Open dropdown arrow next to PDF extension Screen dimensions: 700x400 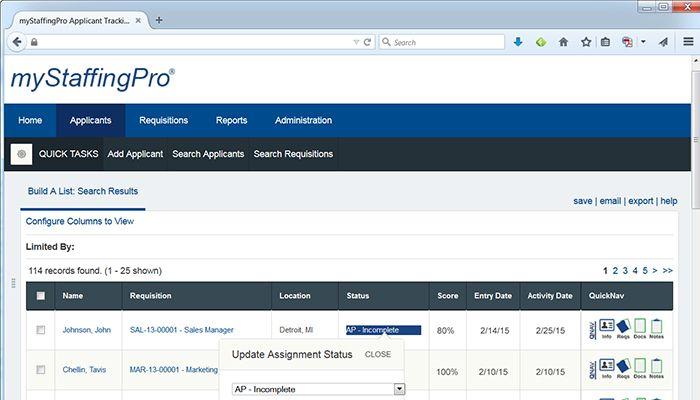643,42
